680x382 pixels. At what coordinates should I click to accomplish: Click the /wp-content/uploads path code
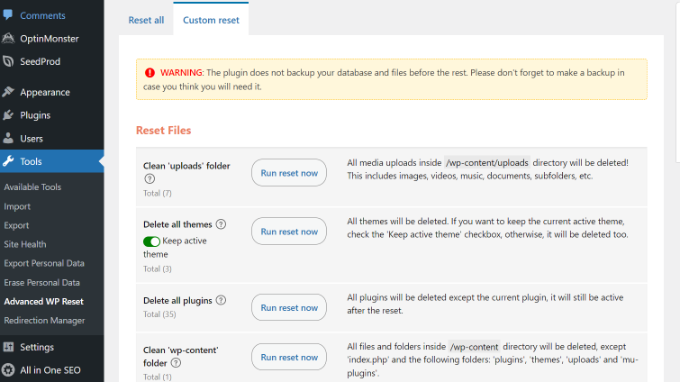coord(487,163)
